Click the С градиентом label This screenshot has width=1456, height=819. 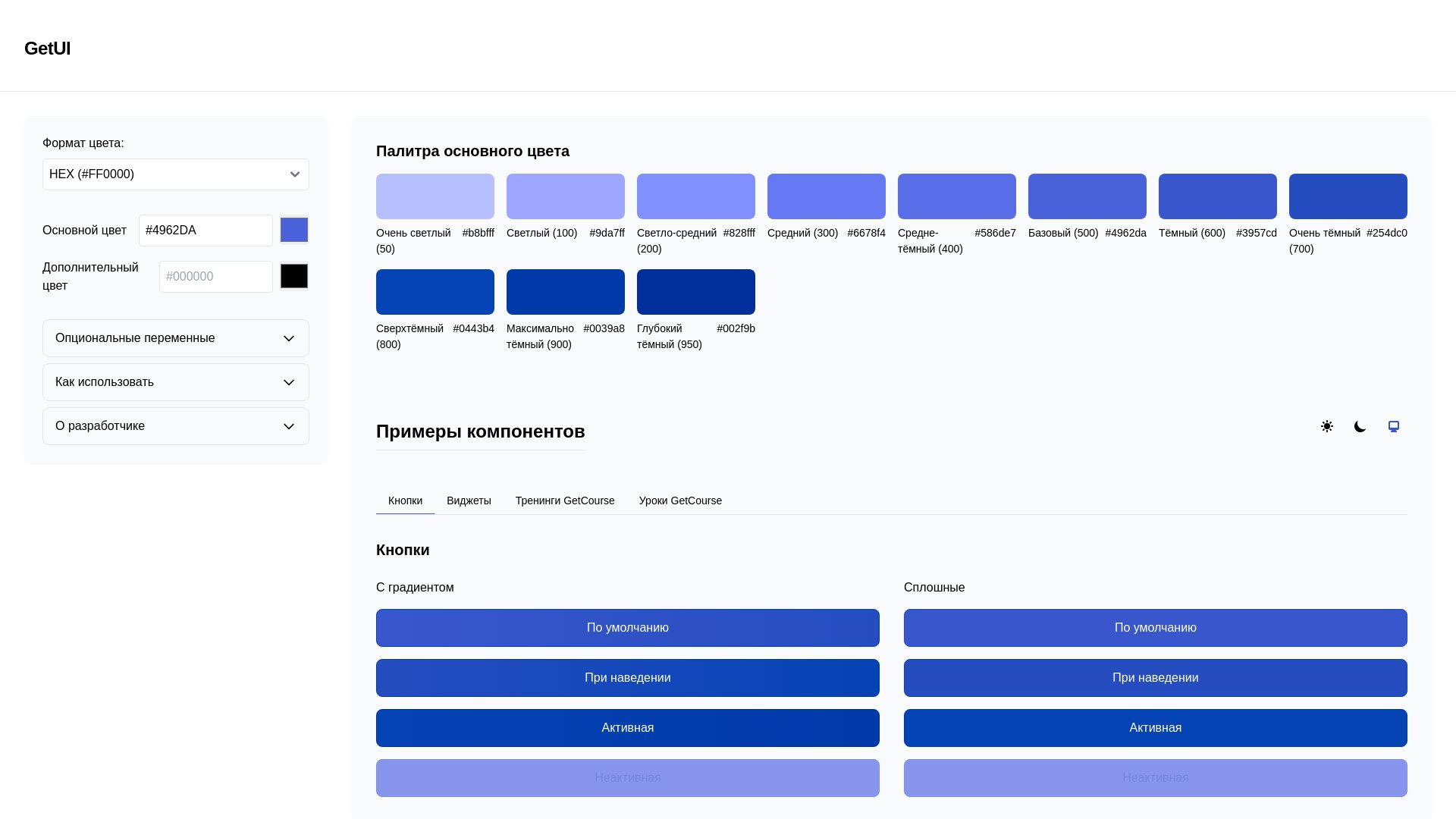(x=415, y=588)
